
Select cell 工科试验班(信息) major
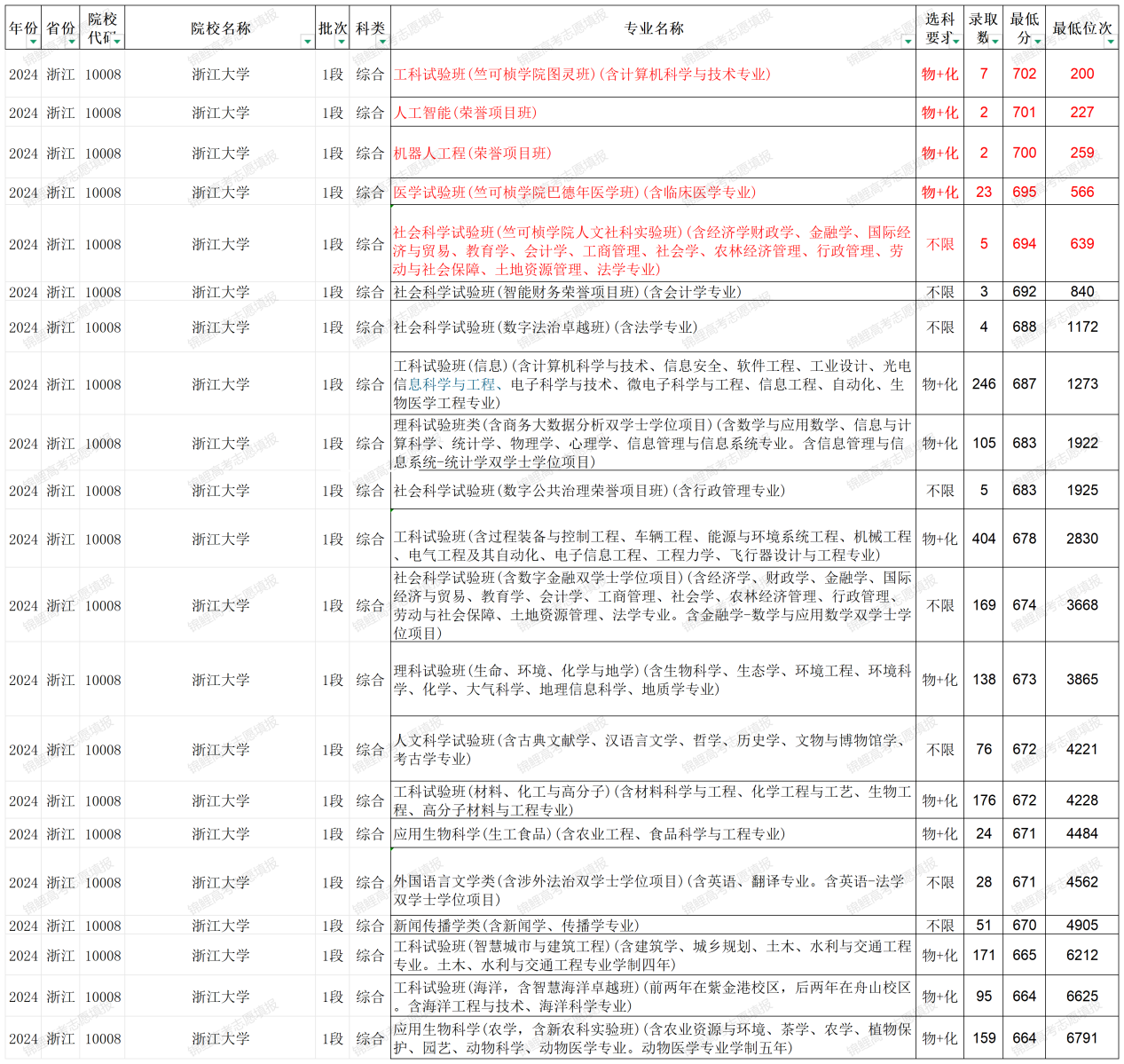pyautogui.click(x=653, y=384)
